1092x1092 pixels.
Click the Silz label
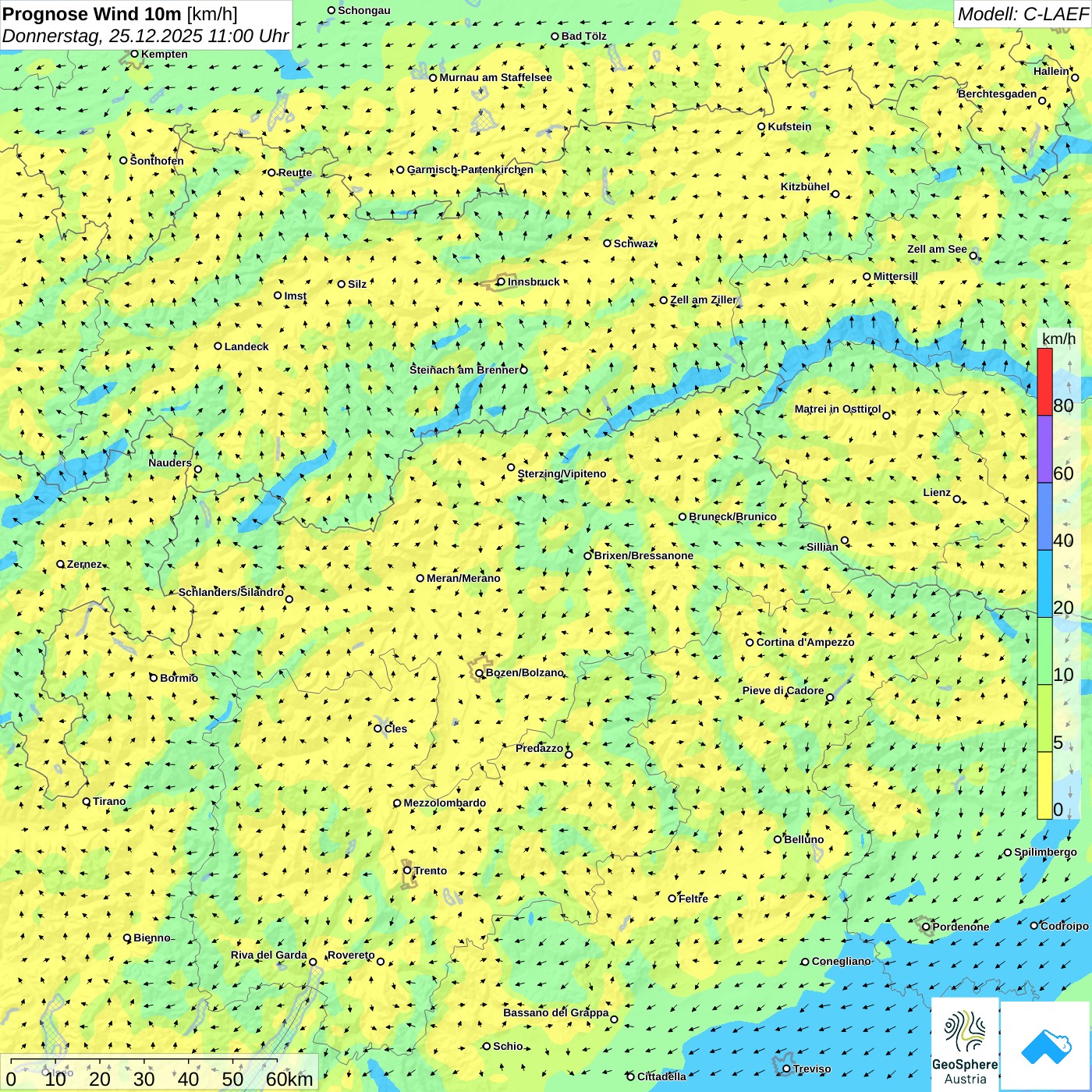click(357, 284)
